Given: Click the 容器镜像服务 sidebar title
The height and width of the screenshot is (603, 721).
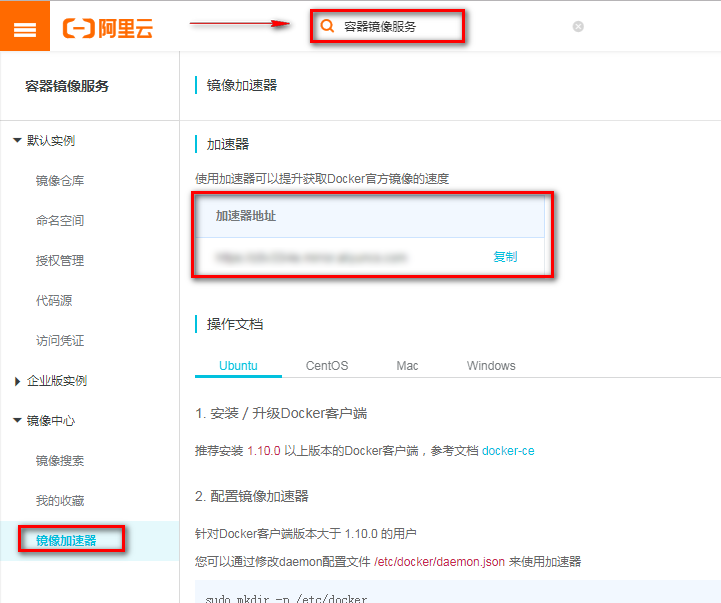Looking at the screenshot, I should point(67,86).
